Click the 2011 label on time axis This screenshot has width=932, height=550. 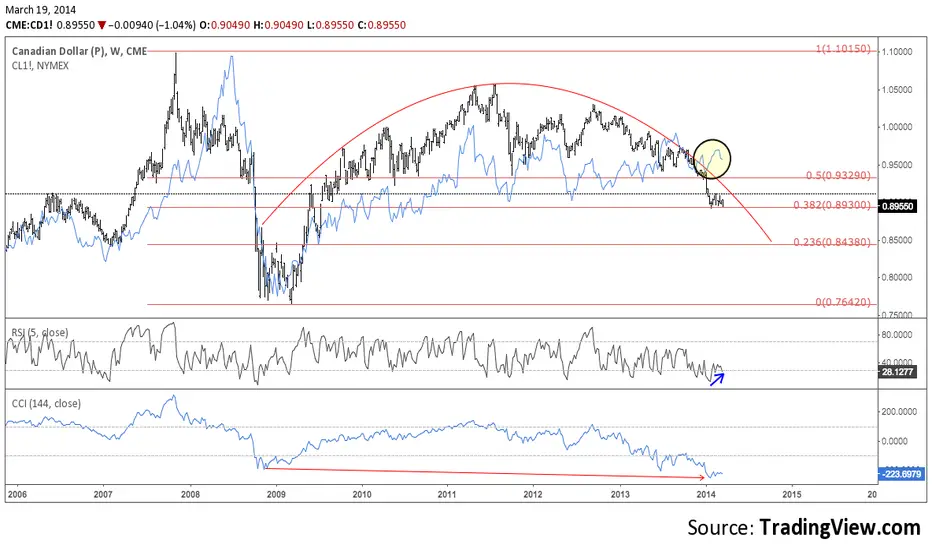pyautogui.click(x=447, y=494)
